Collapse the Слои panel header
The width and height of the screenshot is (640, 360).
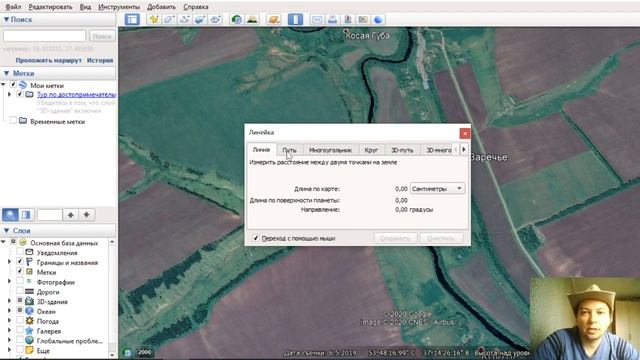pyautogui.click(x=6, y=231)
